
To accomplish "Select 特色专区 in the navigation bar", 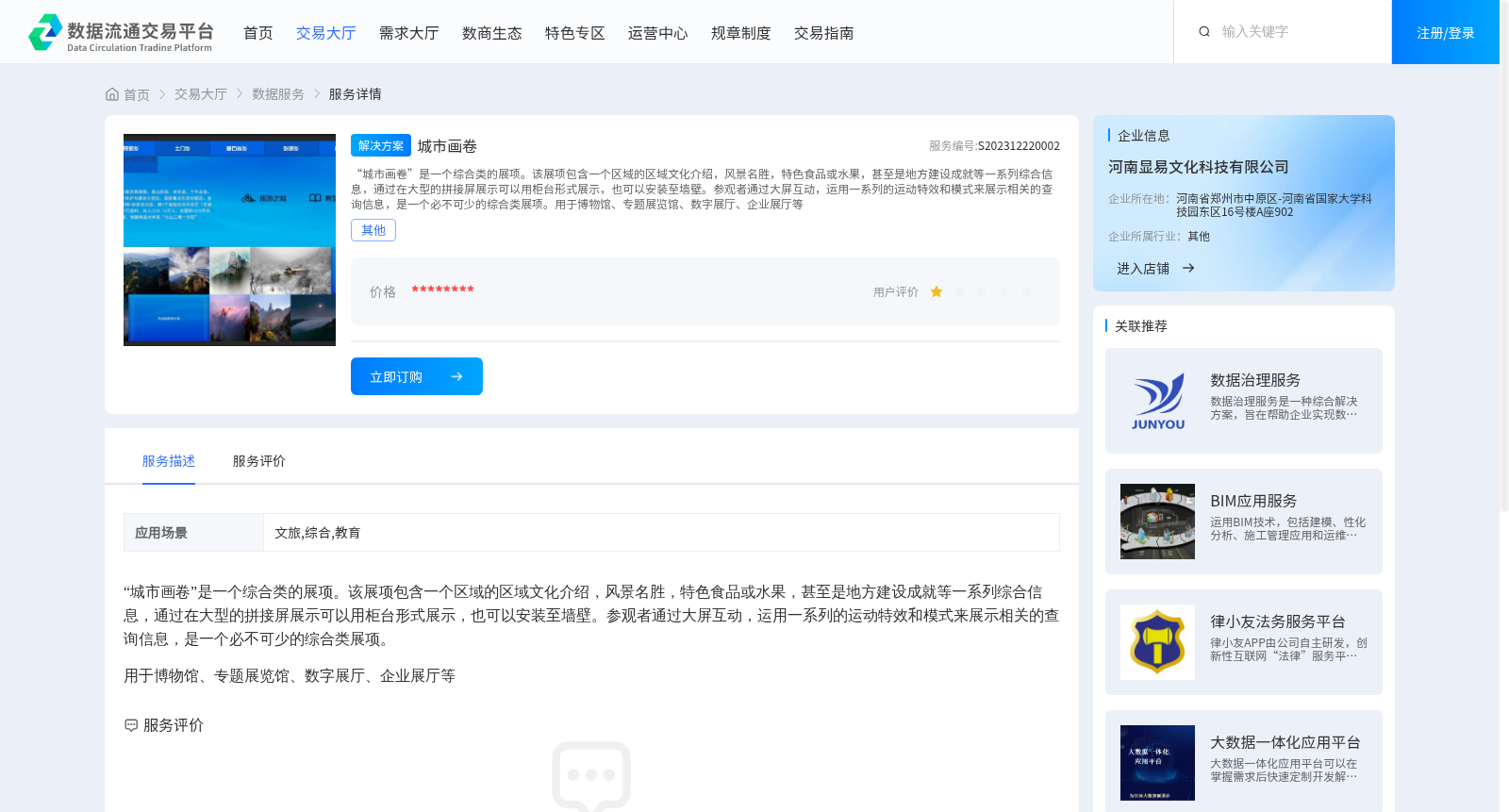I will 575,33.
